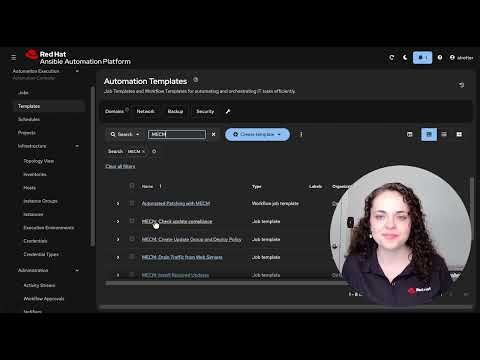The width and height of the screenshot is (480, 360).
Task: Check the MECM Create Update Group checkbox
Action: point(132,239)
